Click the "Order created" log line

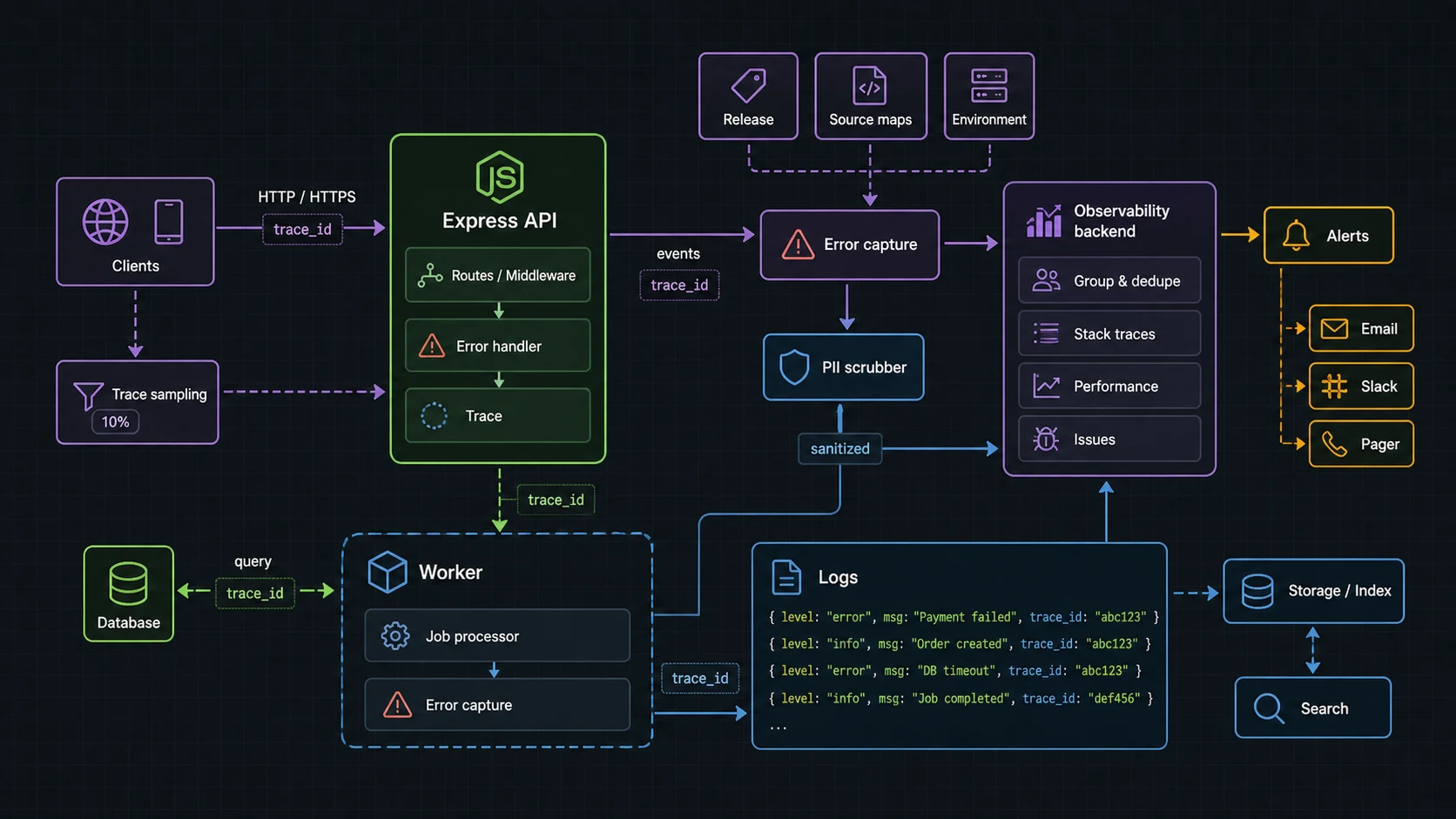[x=960, y=644]
